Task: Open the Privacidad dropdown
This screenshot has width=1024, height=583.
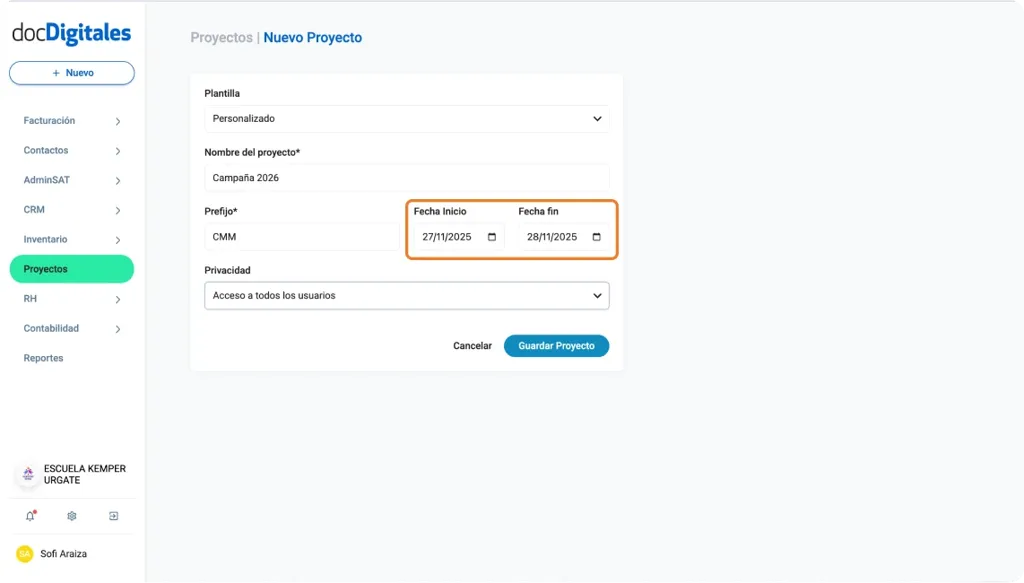Action: click(x=406, y=295)
